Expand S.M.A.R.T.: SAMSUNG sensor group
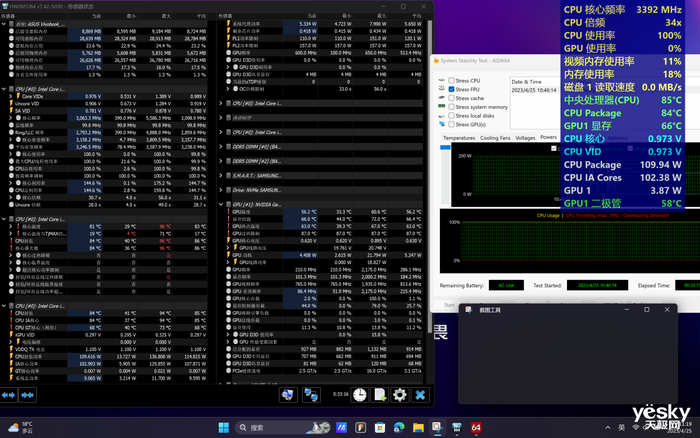700x438 pixels. click(221, 175)
